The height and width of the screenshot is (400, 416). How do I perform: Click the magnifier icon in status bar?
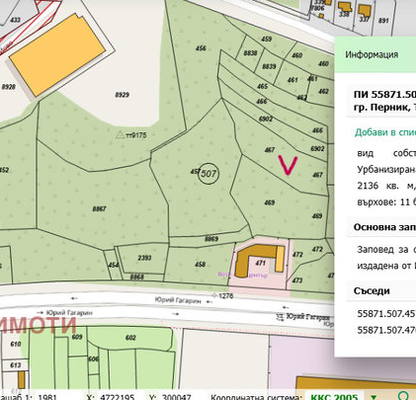coord(404,396)
